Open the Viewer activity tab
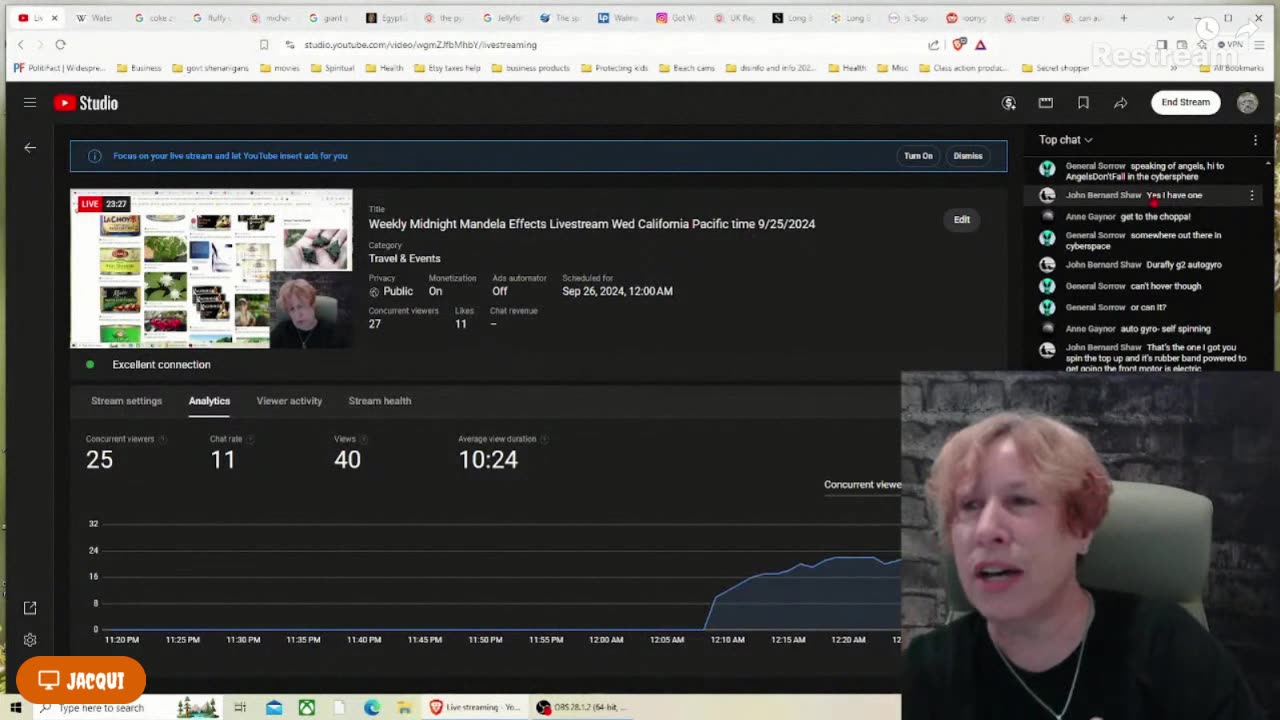 (289, 401)
